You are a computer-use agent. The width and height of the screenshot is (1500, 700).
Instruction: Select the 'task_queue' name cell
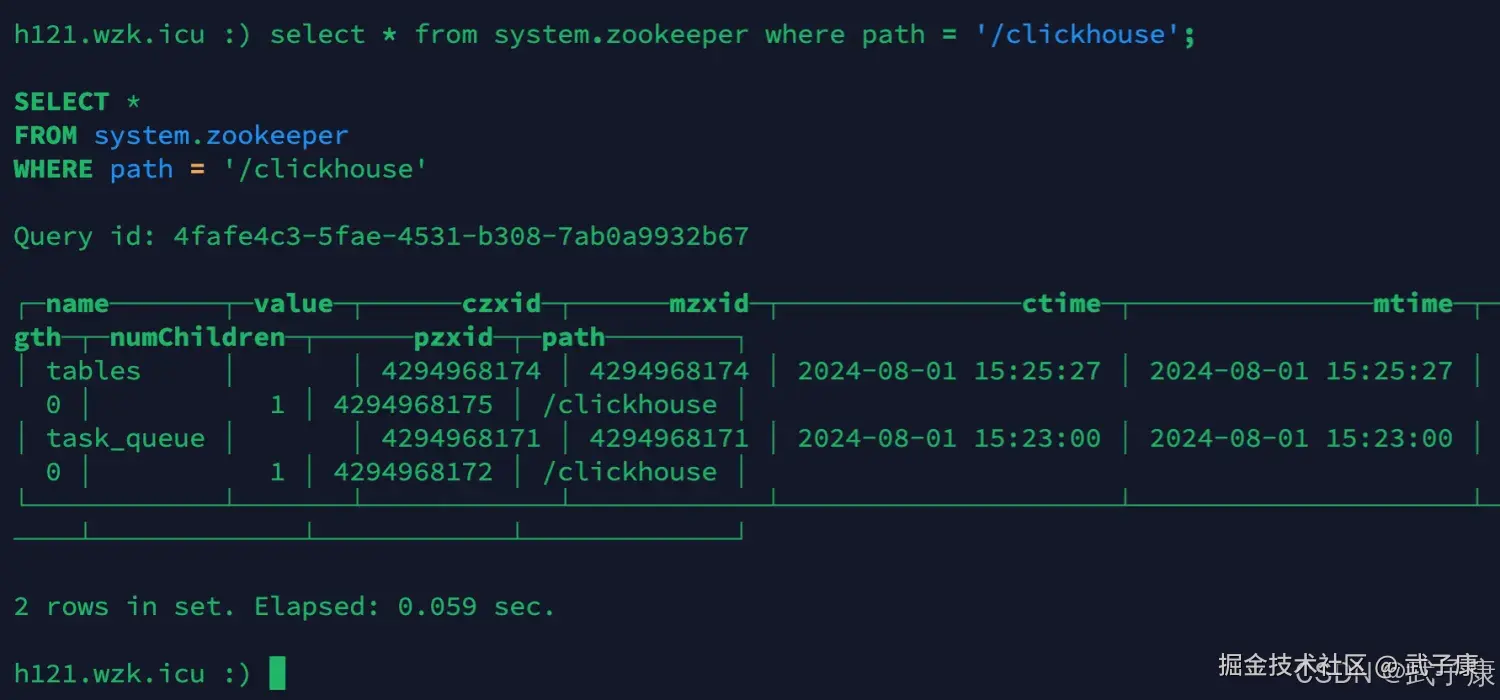click(x=125, y=438)
